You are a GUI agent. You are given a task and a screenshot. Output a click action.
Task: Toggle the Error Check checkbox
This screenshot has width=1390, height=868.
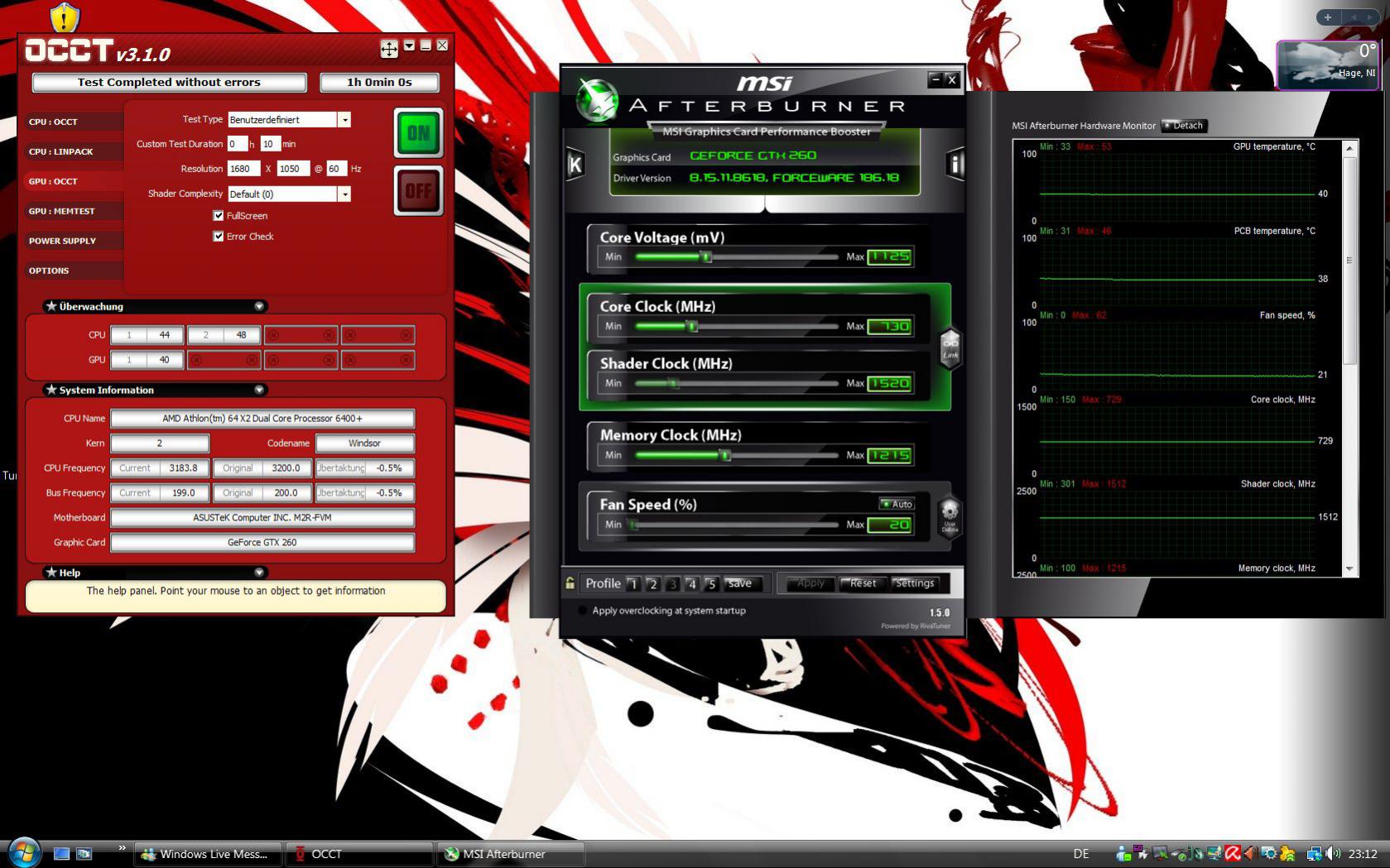(x=219, y=237)
